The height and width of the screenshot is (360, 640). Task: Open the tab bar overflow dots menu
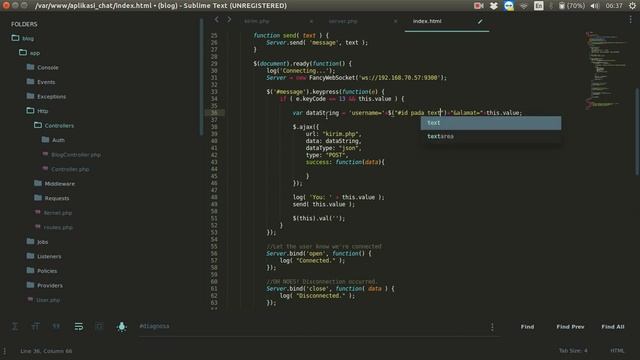click(x=631, y=20)
